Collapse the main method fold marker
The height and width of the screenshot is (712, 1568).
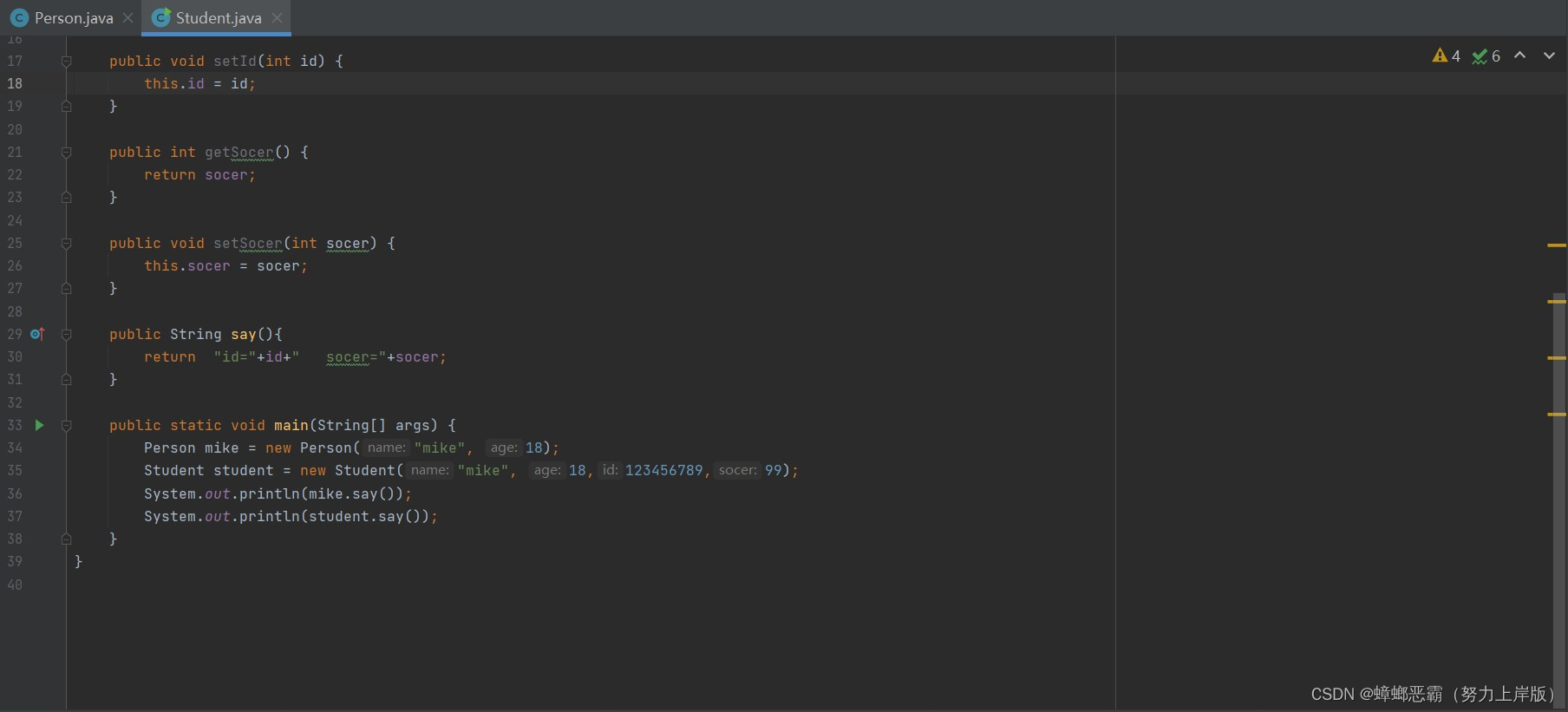click(66, 425)
